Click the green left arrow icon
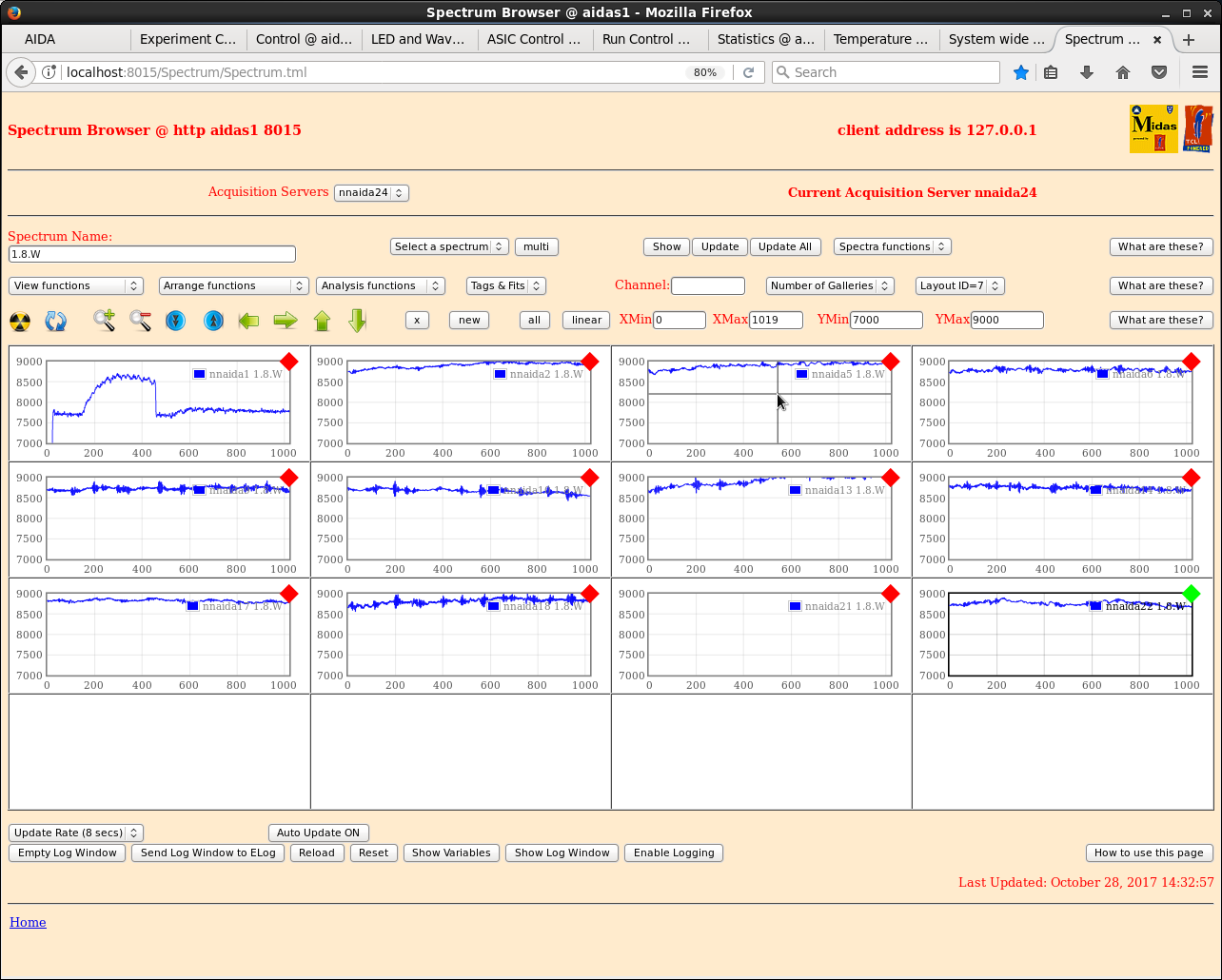Screen dimensions: 1222x980 click(249, 321)
